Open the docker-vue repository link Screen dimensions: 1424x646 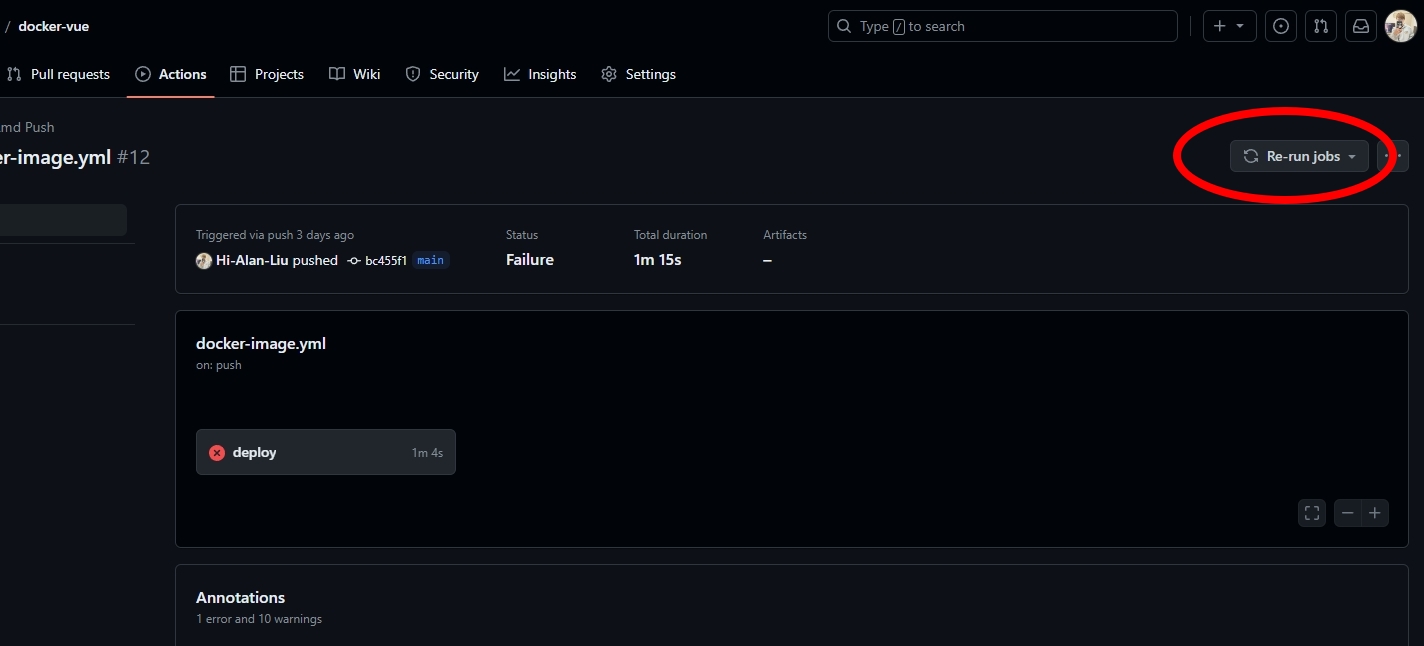[x=53, y=26]
